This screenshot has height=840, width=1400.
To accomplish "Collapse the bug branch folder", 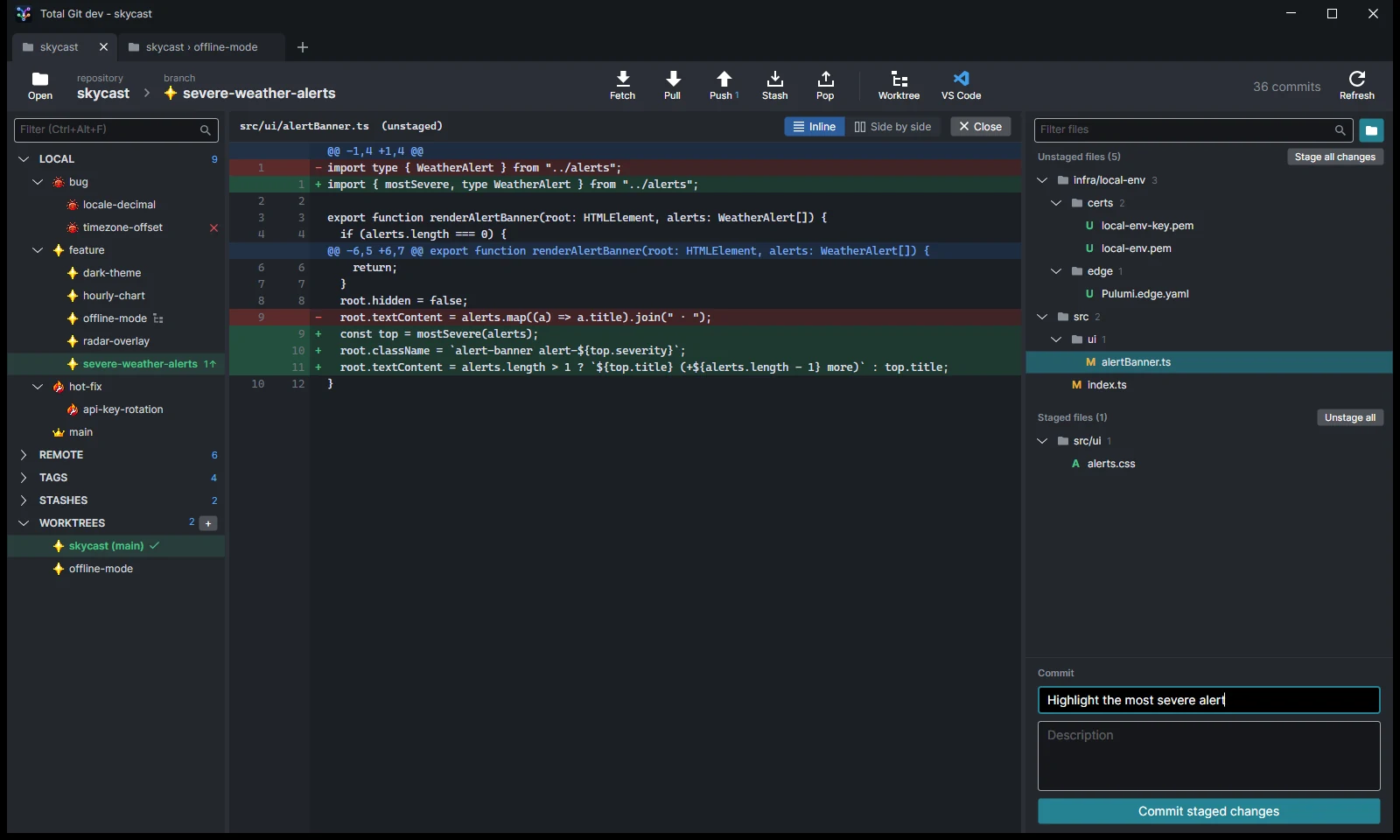I will (x=38, y=182).
